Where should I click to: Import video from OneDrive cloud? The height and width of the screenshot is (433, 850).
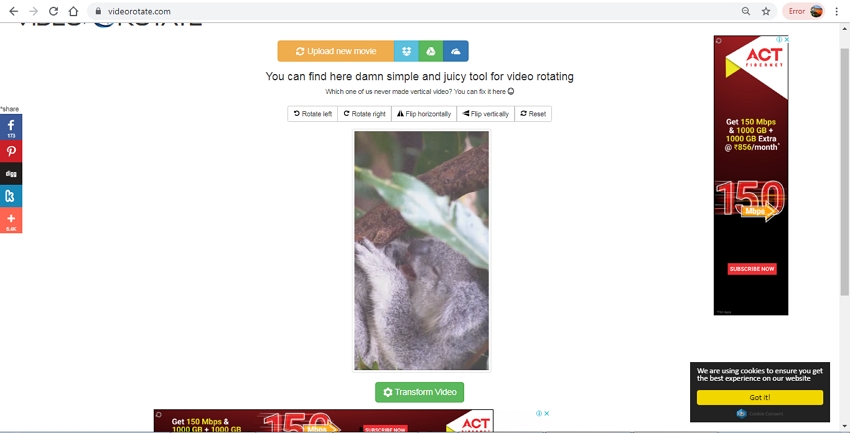(456, 51)
